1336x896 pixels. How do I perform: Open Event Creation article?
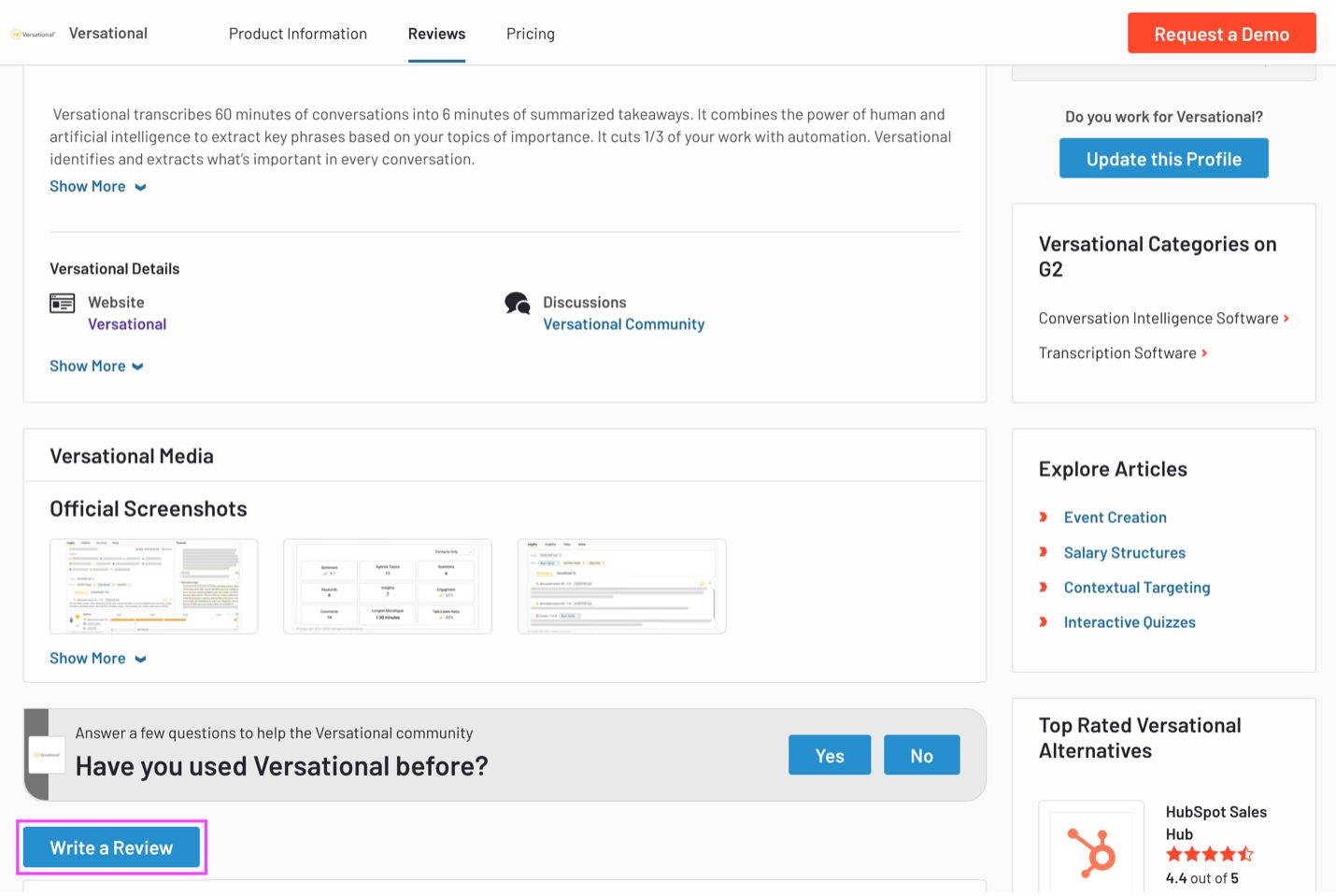(x=1116, y=518)
